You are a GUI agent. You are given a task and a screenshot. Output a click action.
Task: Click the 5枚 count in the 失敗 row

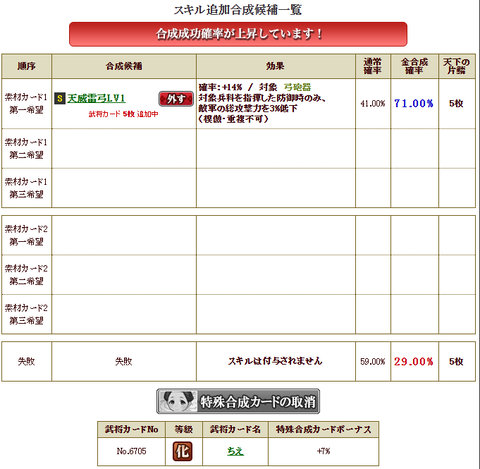456,361
